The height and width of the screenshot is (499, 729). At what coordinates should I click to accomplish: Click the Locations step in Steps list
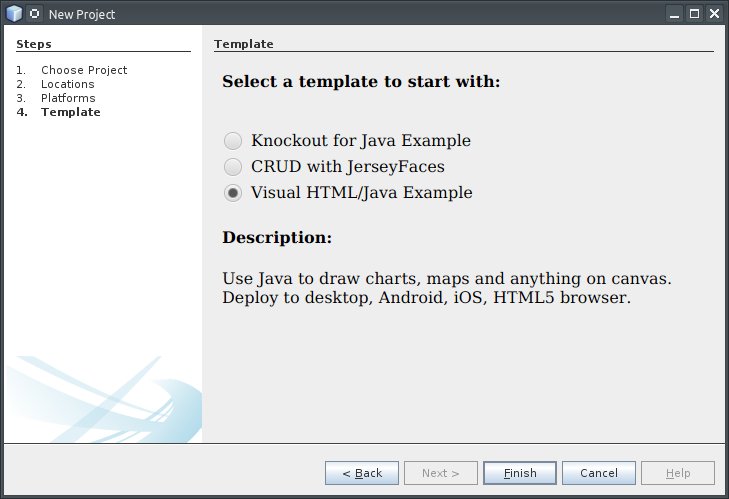pyautogui.click(x=67, y=84)
